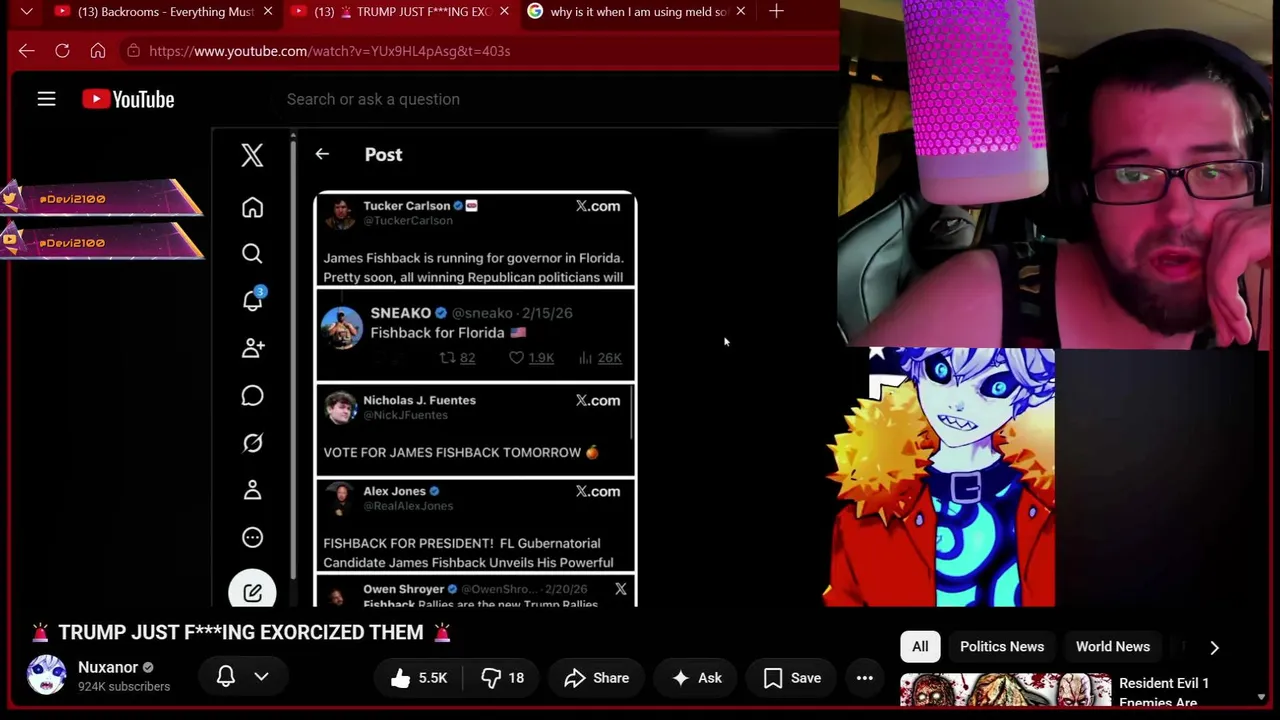Toggle the channel notification bell
Screen dimensions: 1280x720
[x=226, y=677]
